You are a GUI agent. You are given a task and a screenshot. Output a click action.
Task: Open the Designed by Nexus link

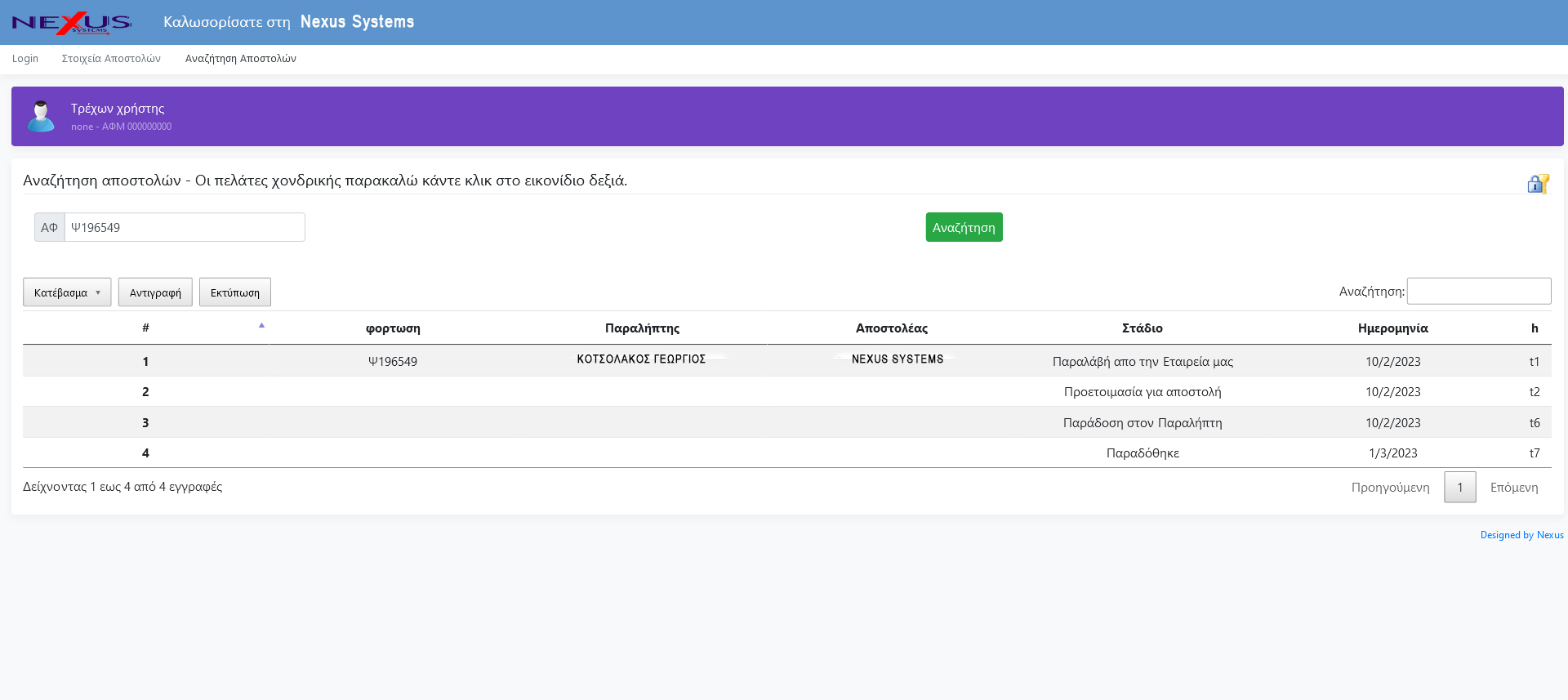(1521, 535)
